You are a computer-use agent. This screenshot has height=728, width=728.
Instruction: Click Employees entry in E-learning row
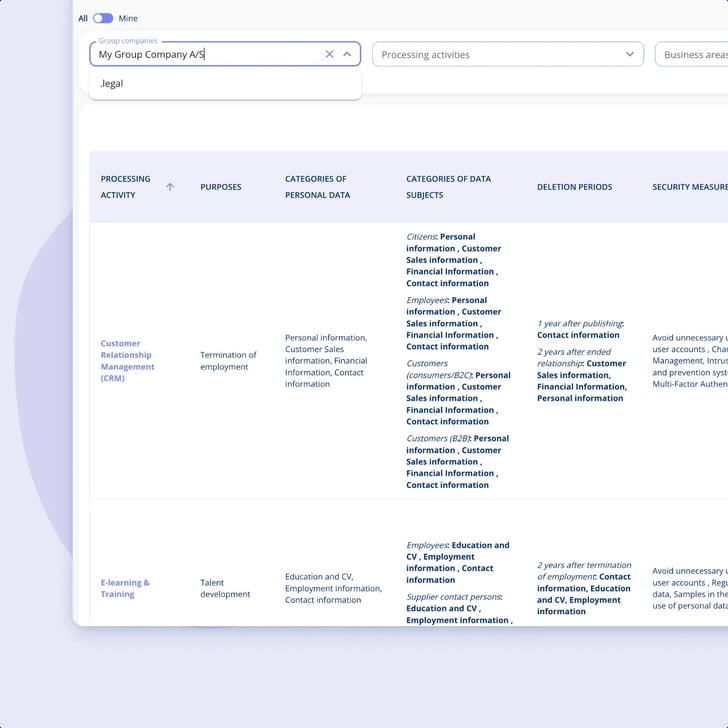[457, 562]
